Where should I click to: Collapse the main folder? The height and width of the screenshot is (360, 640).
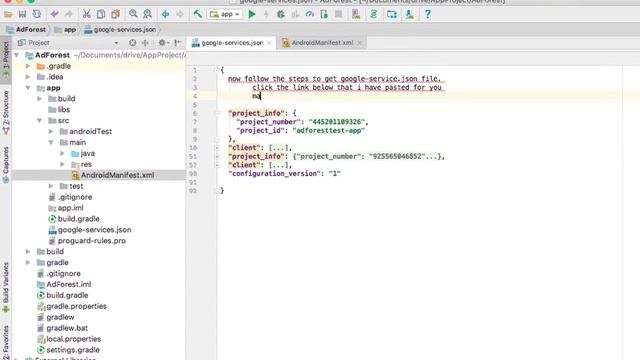click(51, 142)
